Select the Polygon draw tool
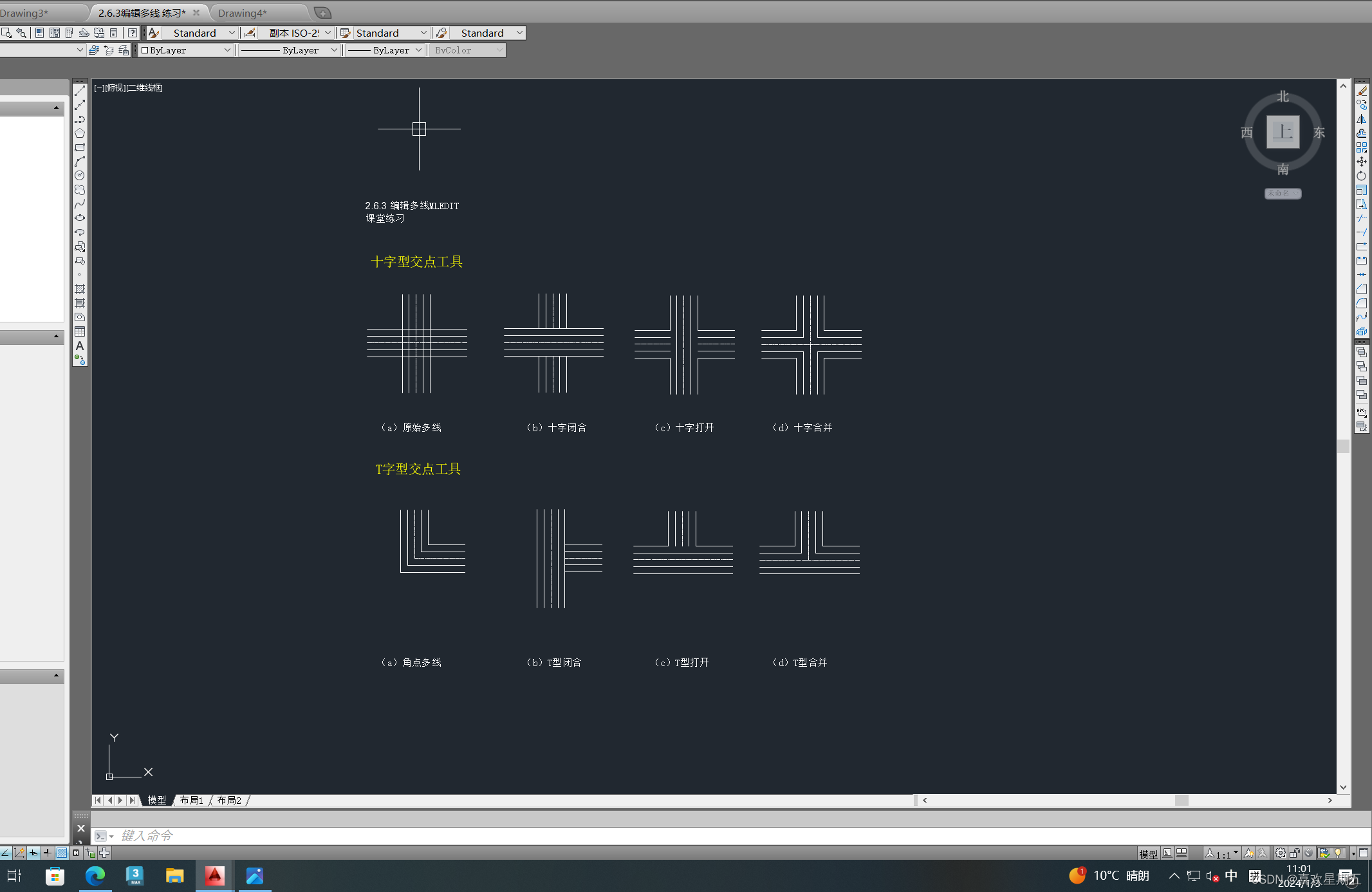This screenshot has height=892, width=1372. [x=80, y=133]
